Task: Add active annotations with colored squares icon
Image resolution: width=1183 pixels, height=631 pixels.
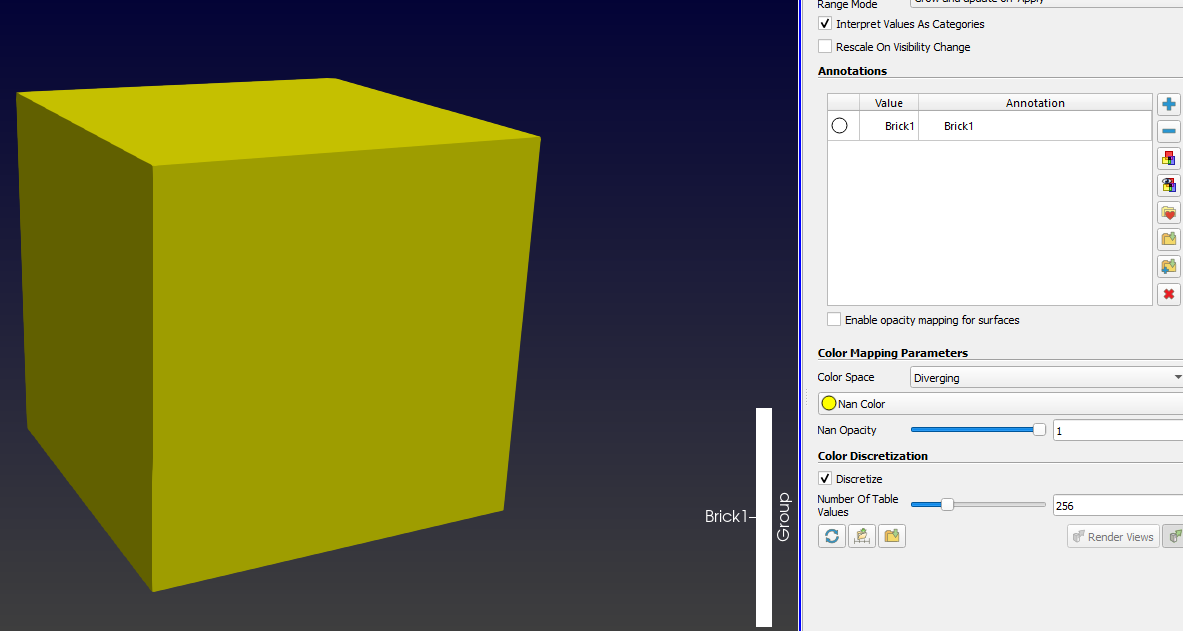Action: (x=1168, y=159)
